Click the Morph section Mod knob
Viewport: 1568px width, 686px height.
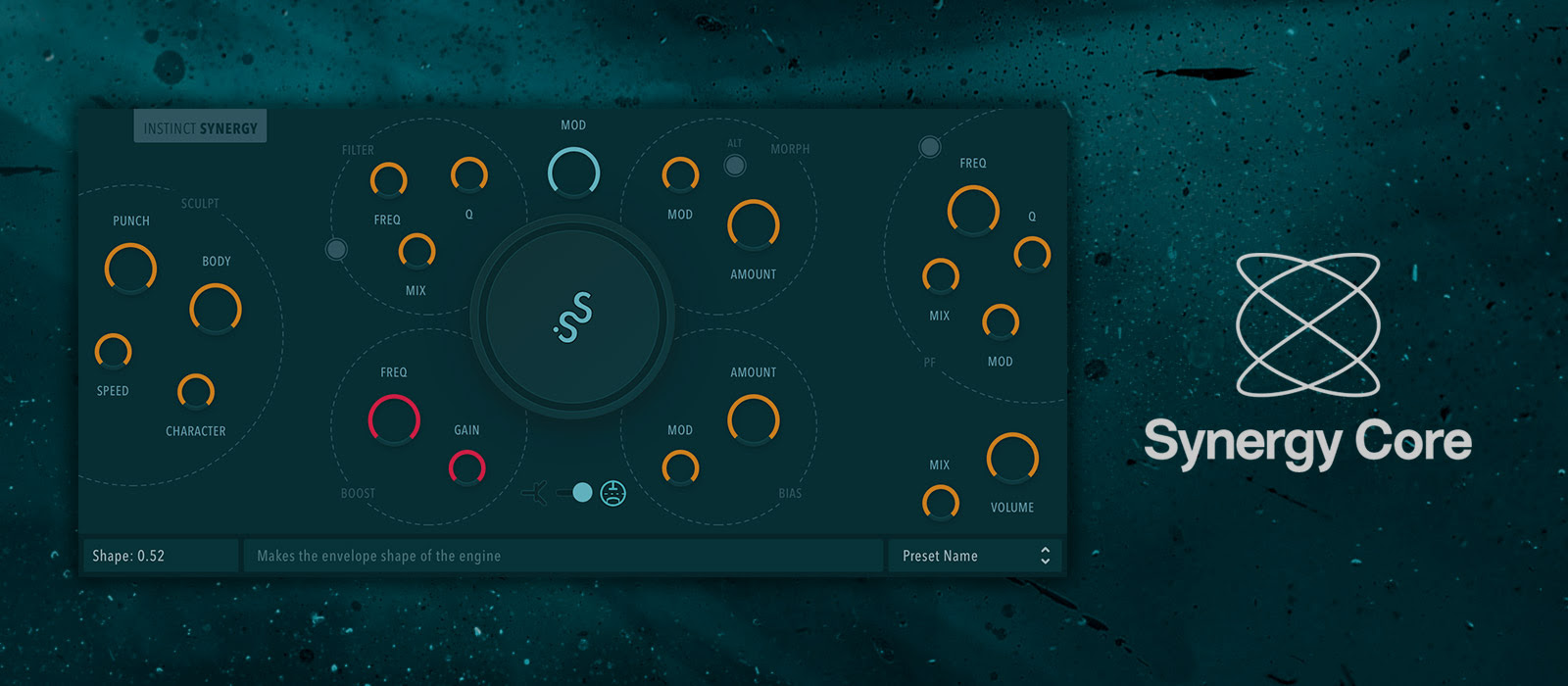680,176
